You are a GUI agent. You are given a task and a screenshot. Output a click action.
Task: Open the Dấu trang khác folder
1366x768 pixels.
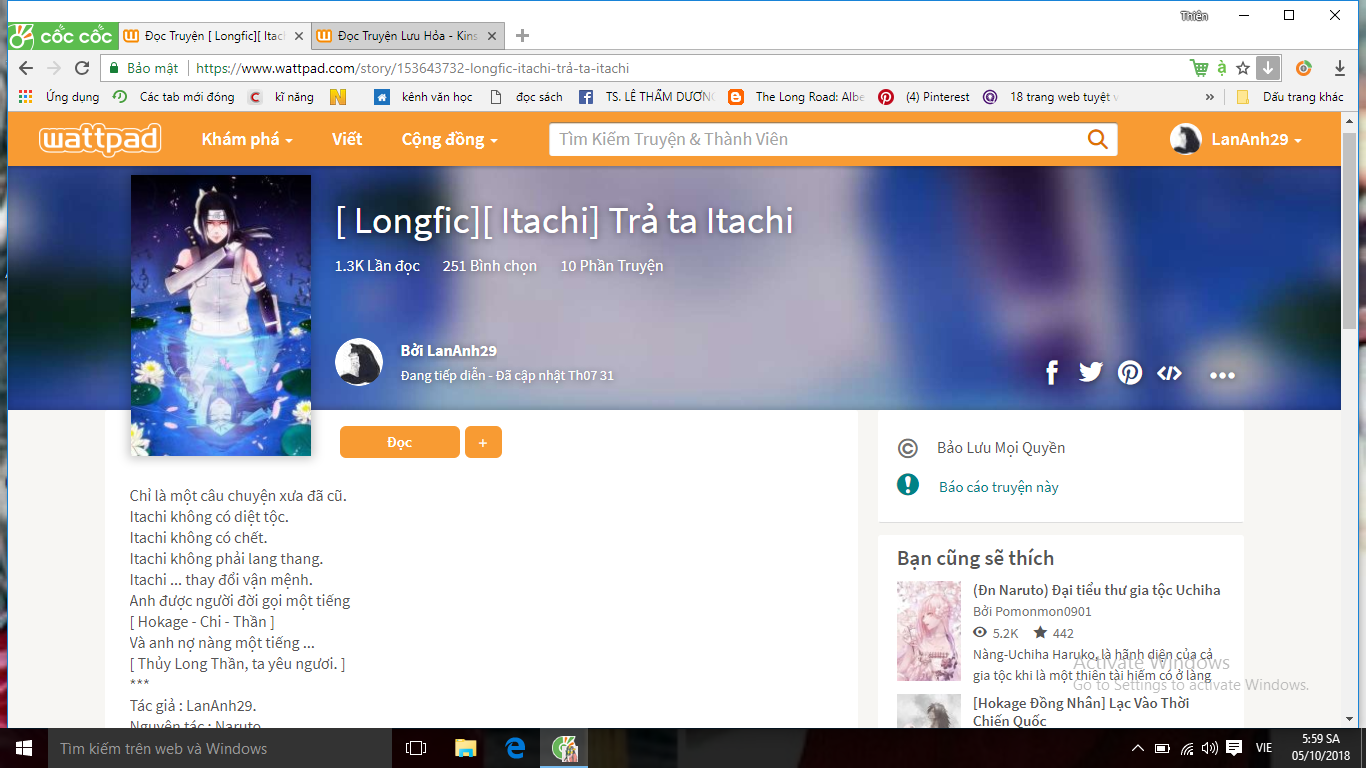tap(1291, 97)
